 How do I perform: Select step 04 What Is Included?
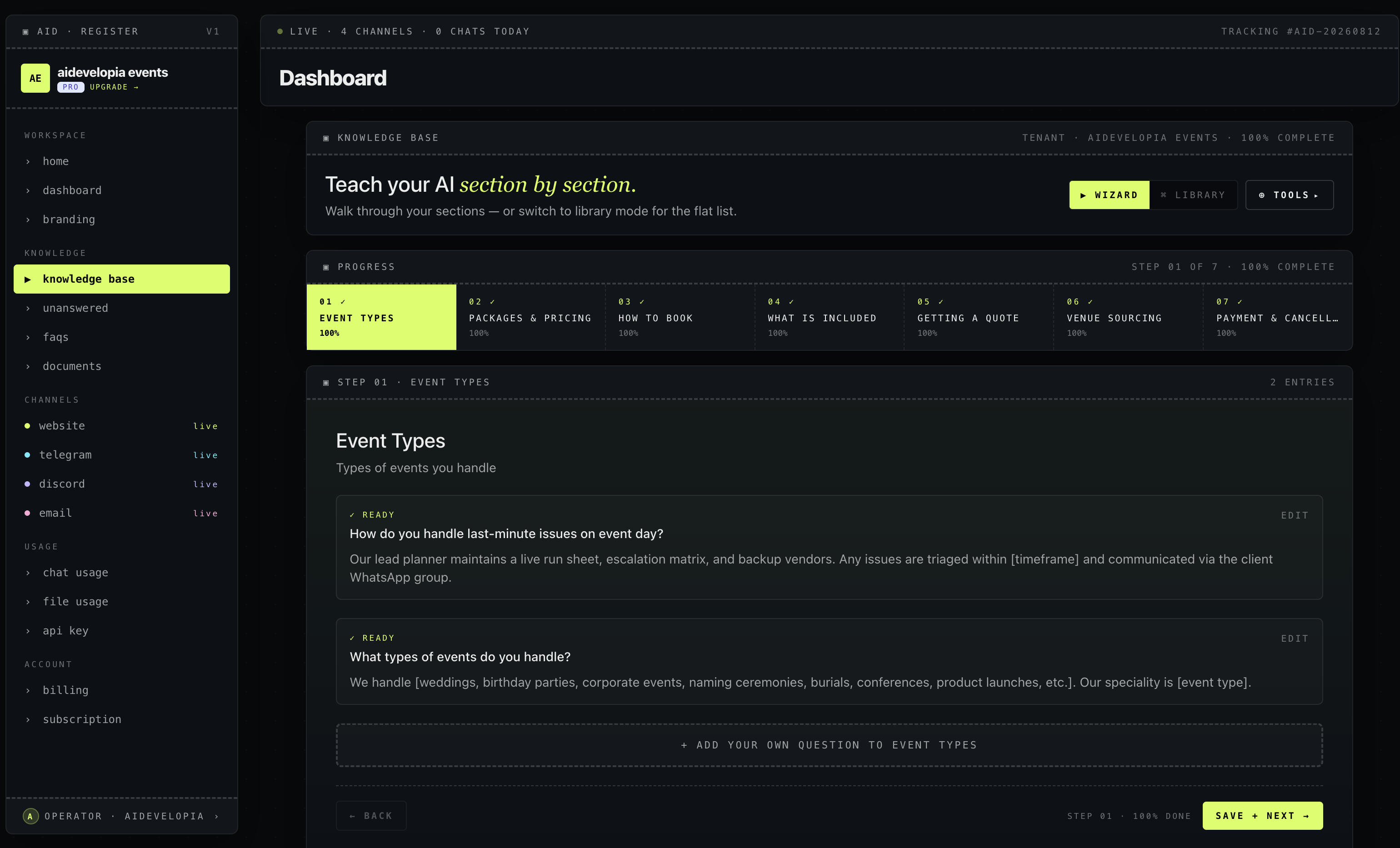point(830,317)
